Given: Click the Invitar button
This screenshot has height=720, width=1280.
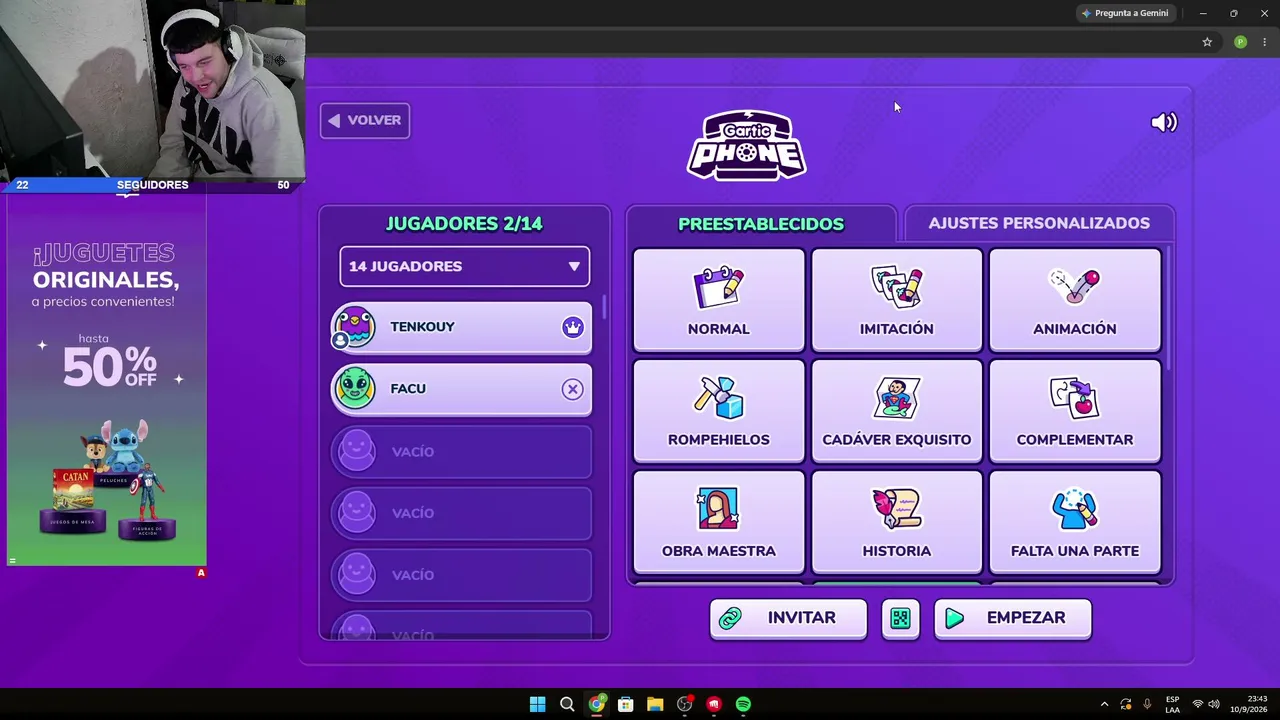Looking at the screenshot, I should point(788,619).
